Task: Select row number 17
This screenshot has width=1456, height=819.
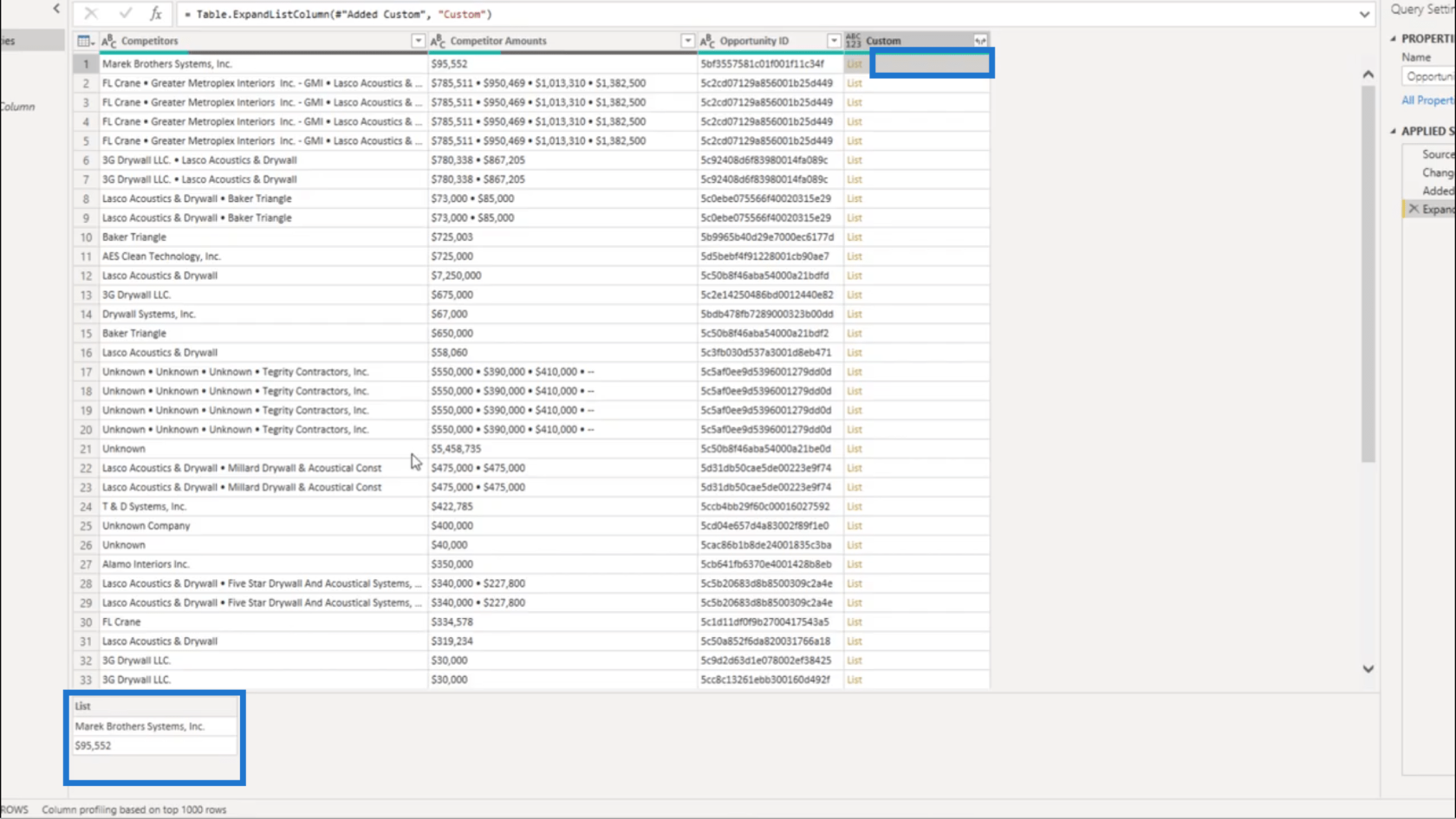Action: [x=86, y=372]
